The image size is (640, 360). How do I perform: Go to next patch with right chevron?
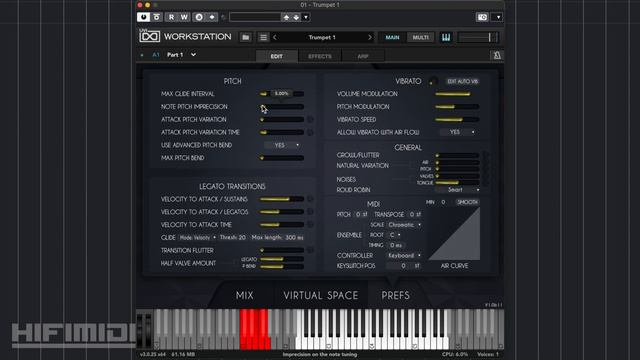[x=370, y=37]
